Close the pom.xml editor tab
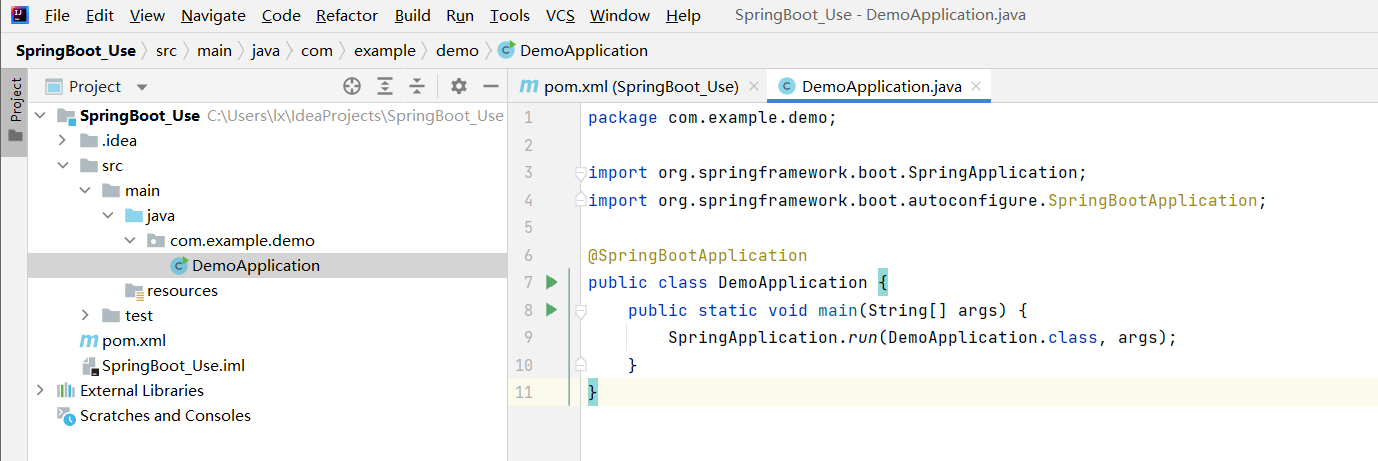Screen dimensions: 1378x461 pyautogui.click(x=754, y=87)
